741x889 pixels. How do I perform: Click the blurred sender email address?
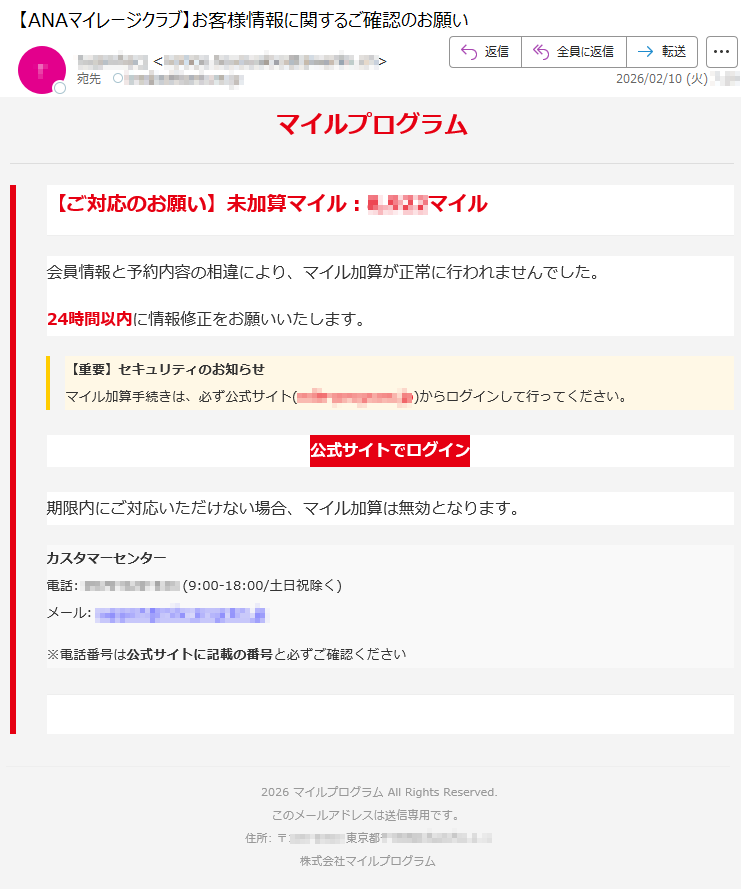[x=272, y=61]
